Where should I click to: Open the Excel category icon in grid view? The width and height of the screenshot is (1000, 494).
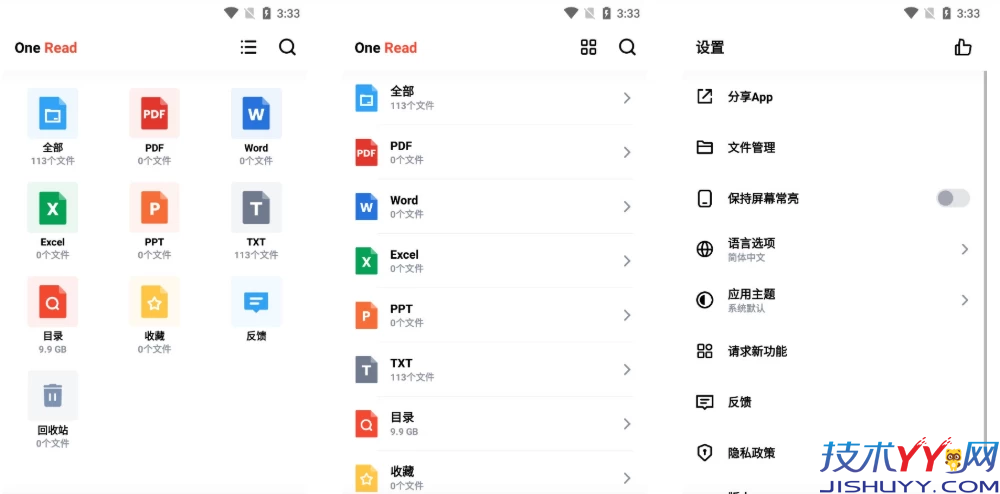(x=52, y=208)
